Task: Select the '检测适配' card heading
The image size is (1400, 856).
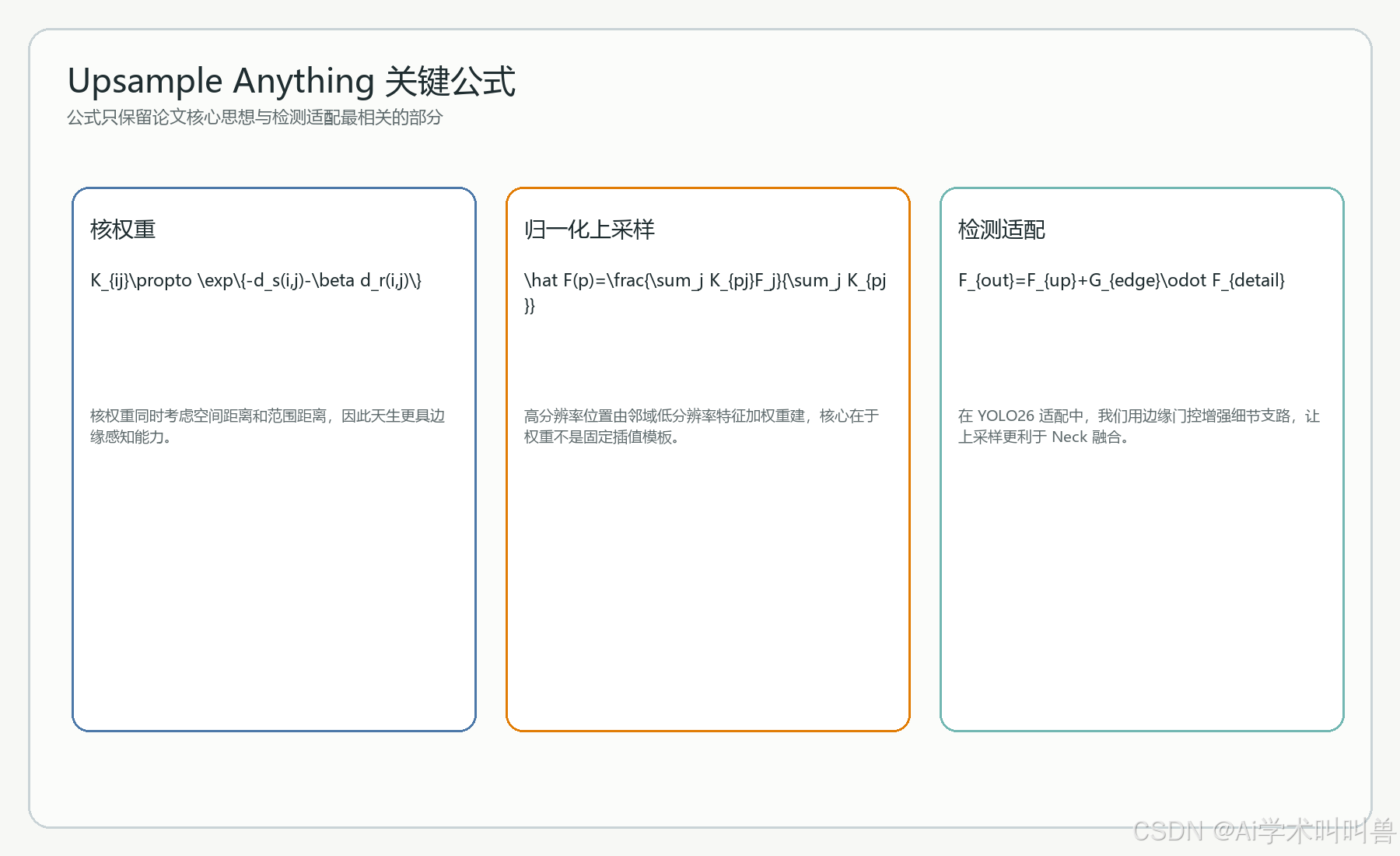Action: (x=1002, y=230)
